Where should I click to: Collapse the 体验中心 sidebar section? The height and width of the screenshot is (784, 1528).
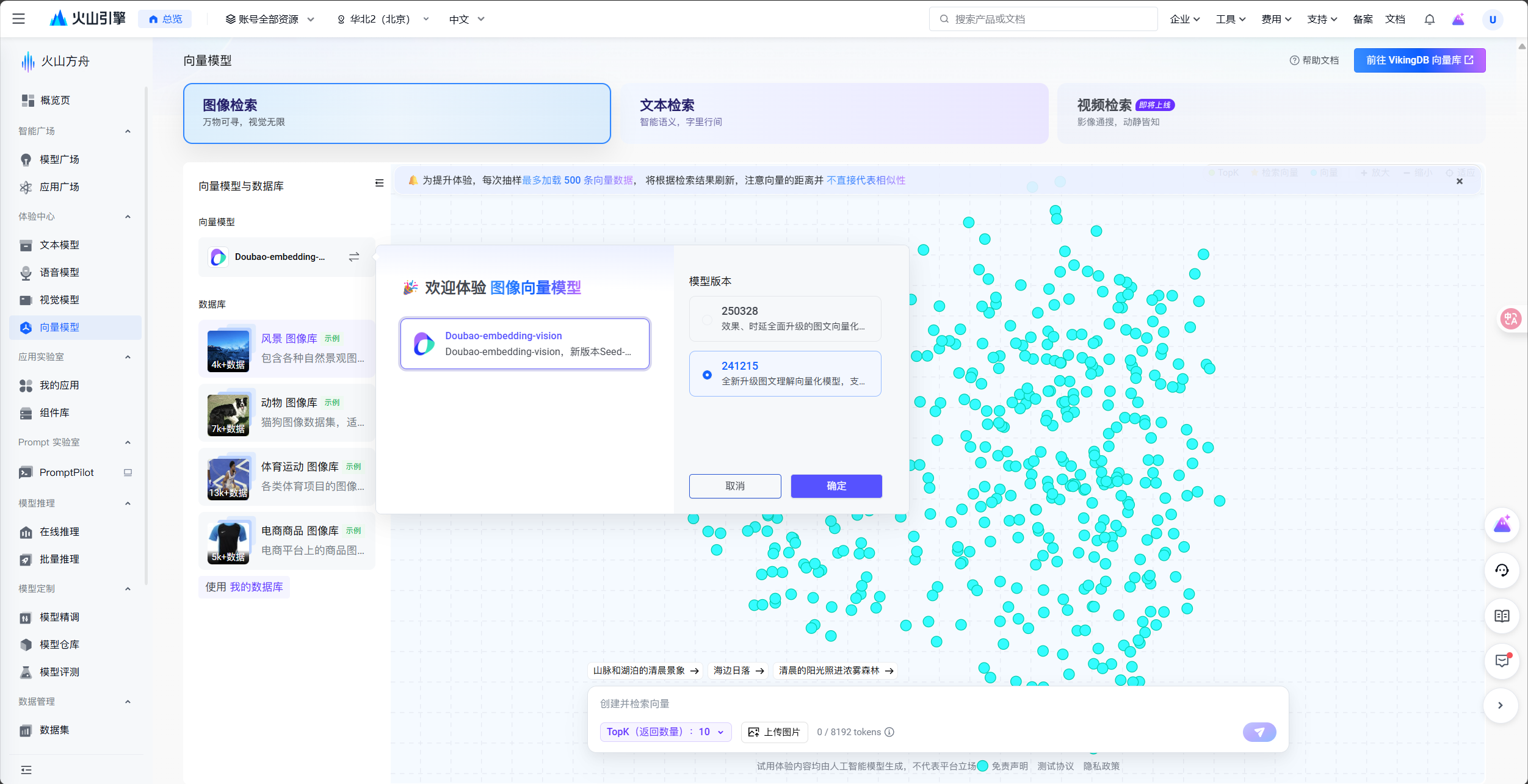[128, 217]
